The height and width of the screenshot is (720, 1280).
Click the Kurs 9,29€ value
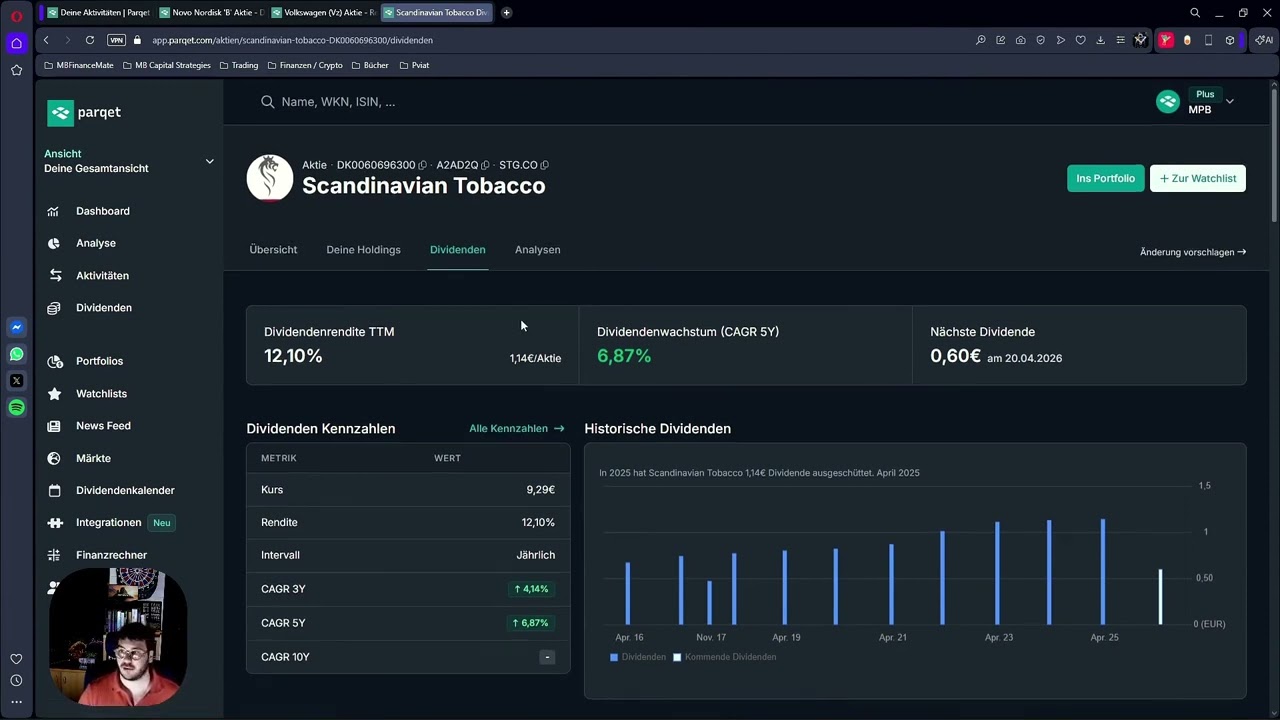541,490
